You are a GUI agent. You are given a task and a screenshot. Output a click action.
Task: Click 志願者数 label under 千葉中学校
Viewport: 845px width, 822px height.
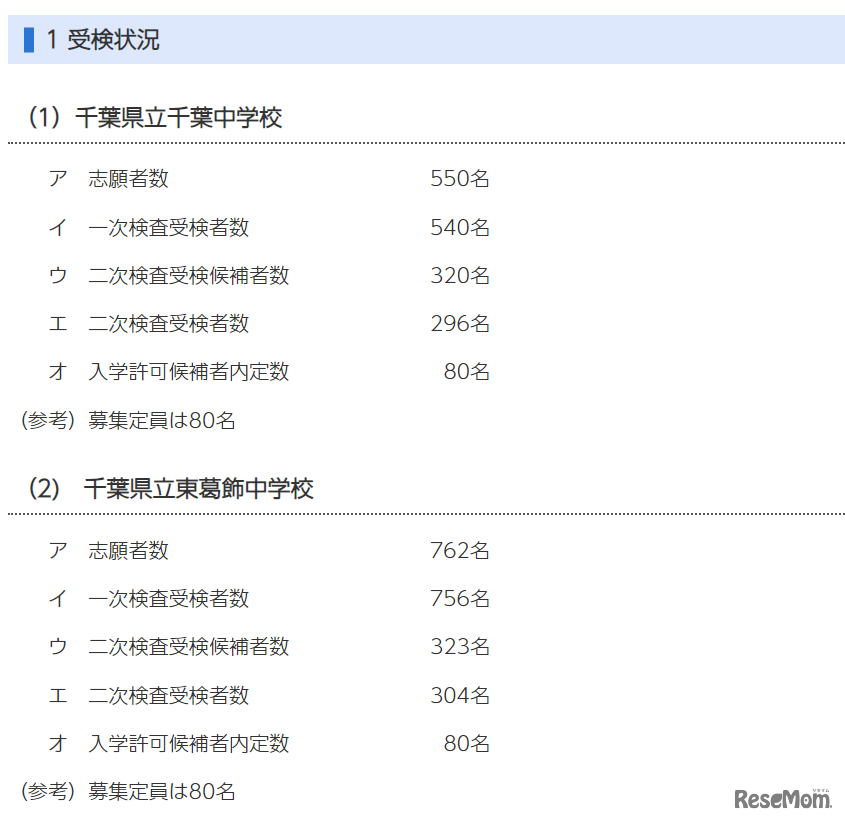pyautogui.click(x=128, y=179)
